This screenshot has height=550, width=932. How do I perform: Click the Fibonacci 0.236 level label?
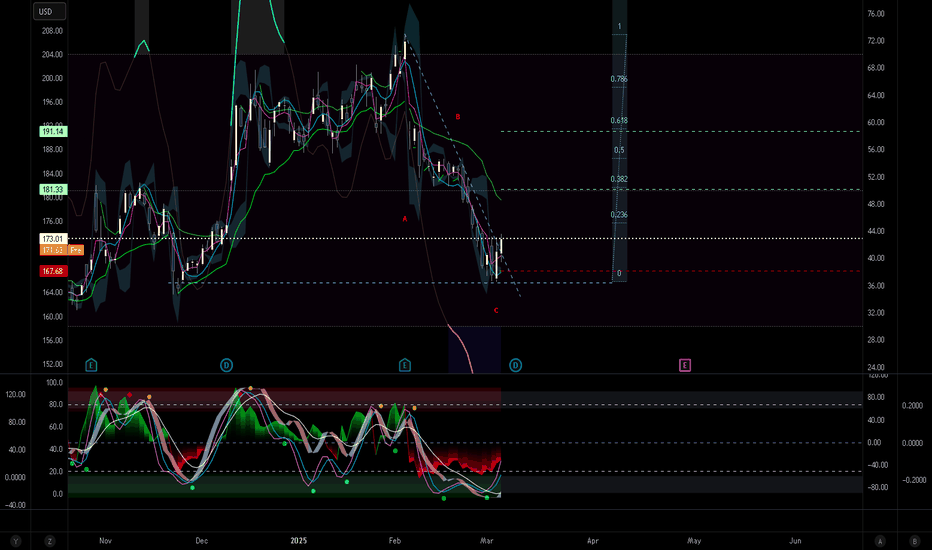coord(619,215)
